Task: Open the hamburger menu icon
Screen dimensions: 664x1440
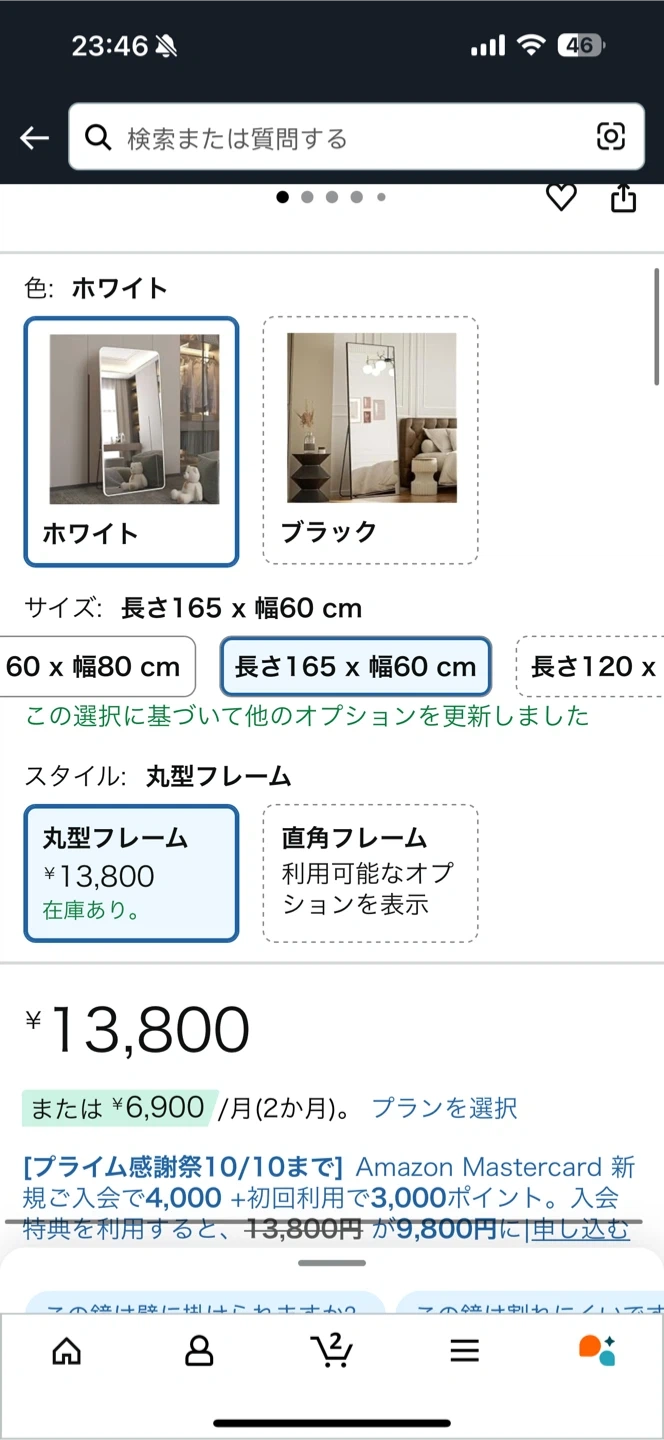Action: point(464,1351)
